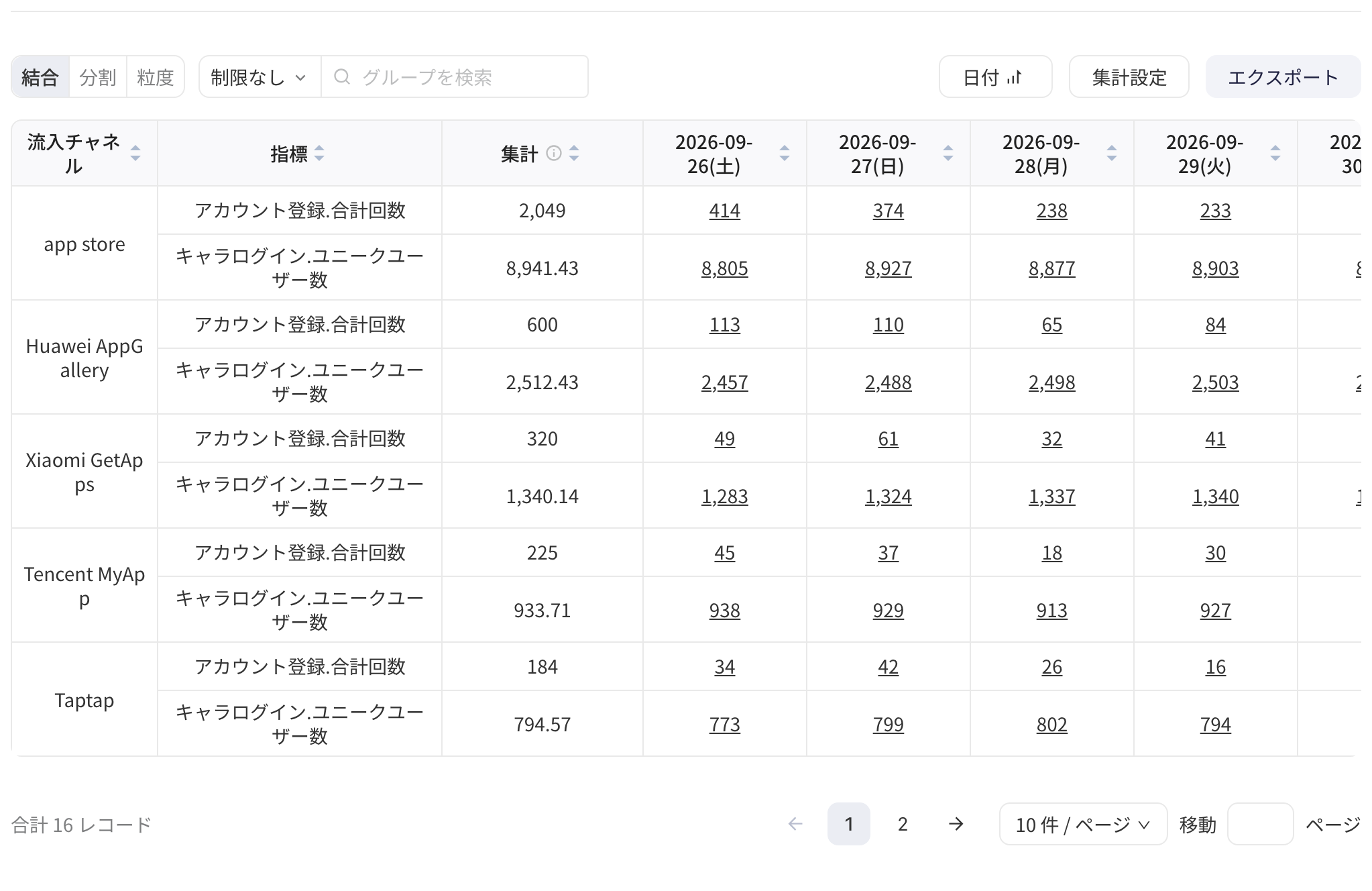
Task: Sort by the 集計 column arrows
Action: tap(574, 154)
